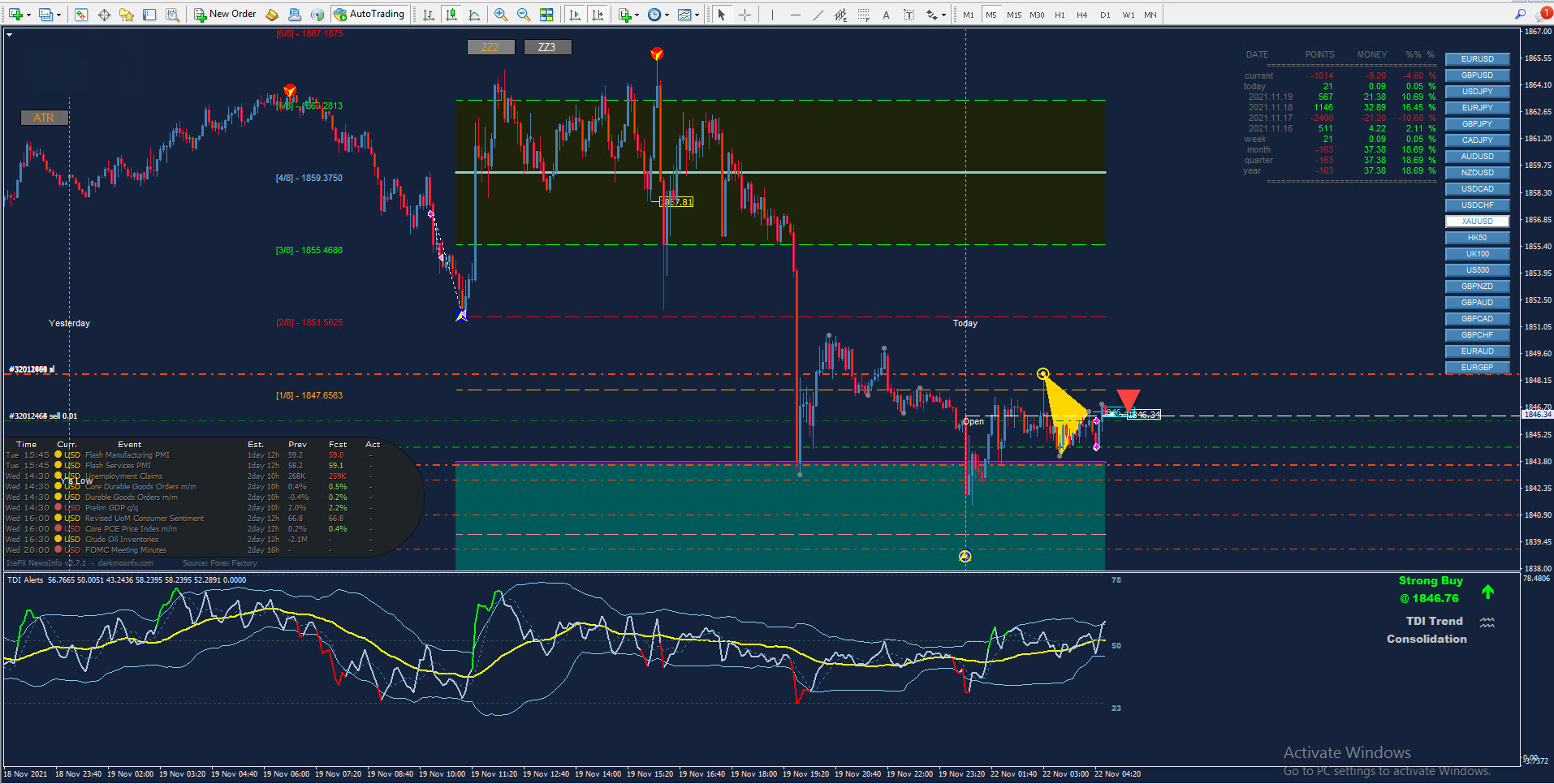Select the text label tool
The image size is (1554, 784).
click(909, 15)
